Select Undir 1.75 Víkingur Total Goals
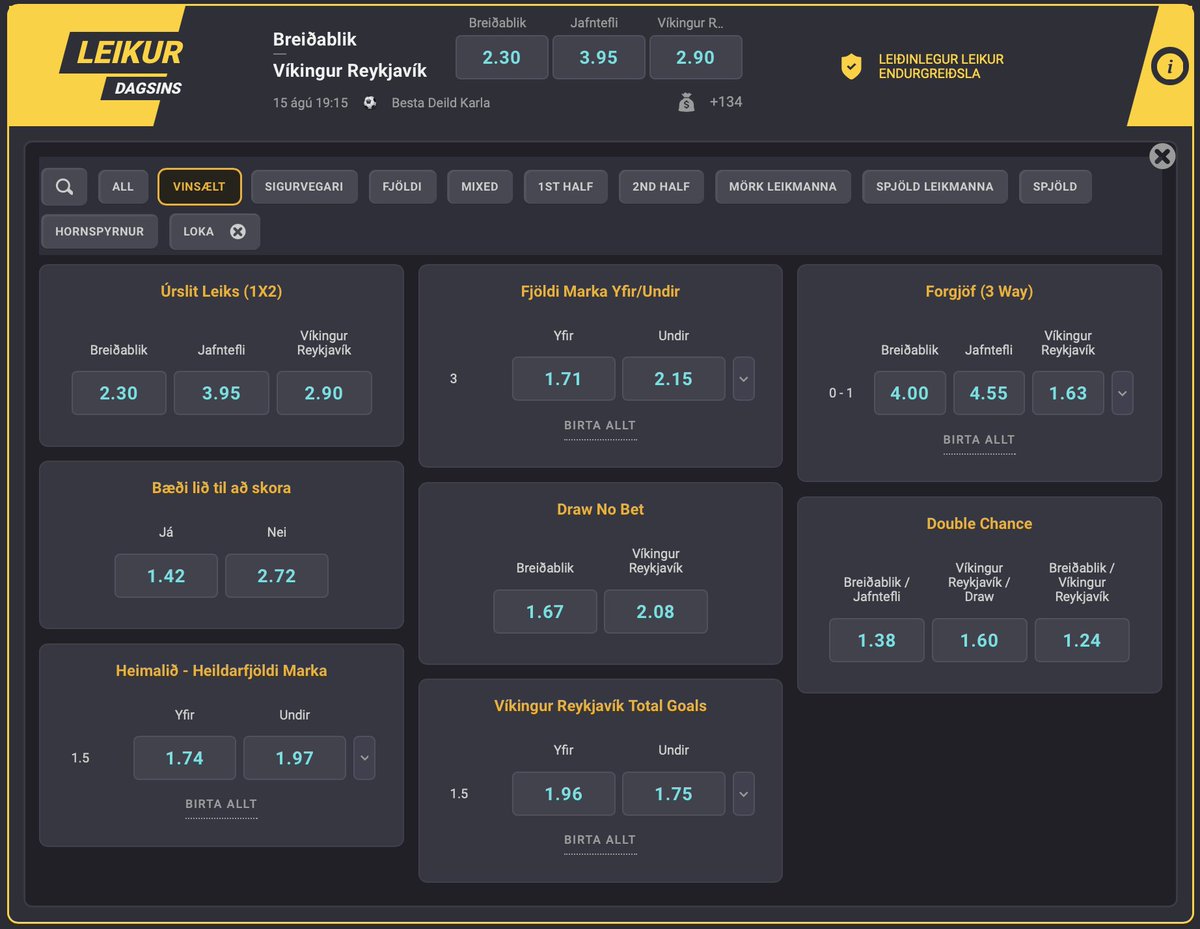 (673, 794)
